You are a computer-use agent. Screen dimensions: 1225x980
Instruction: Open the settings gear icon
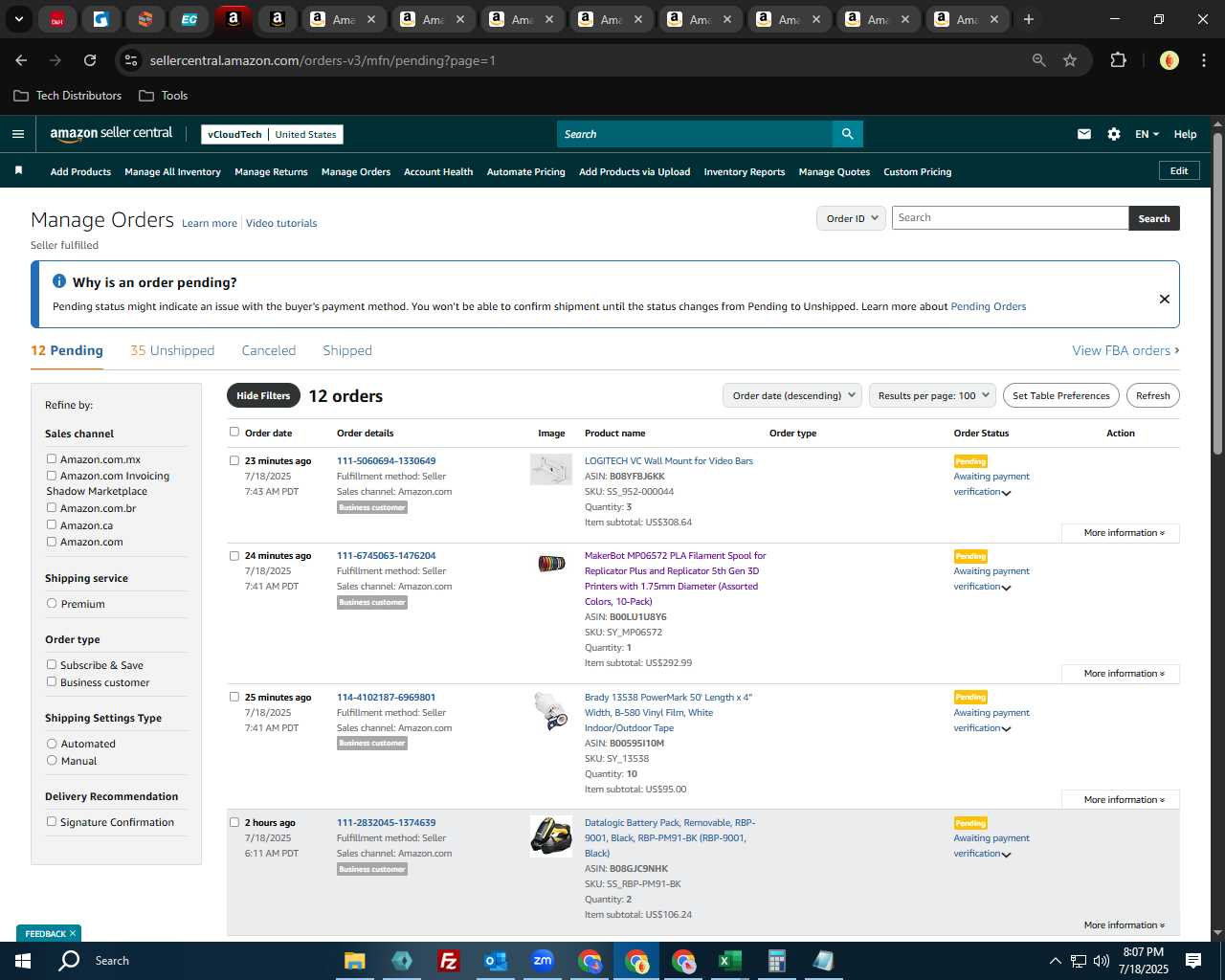point(1114,134)
